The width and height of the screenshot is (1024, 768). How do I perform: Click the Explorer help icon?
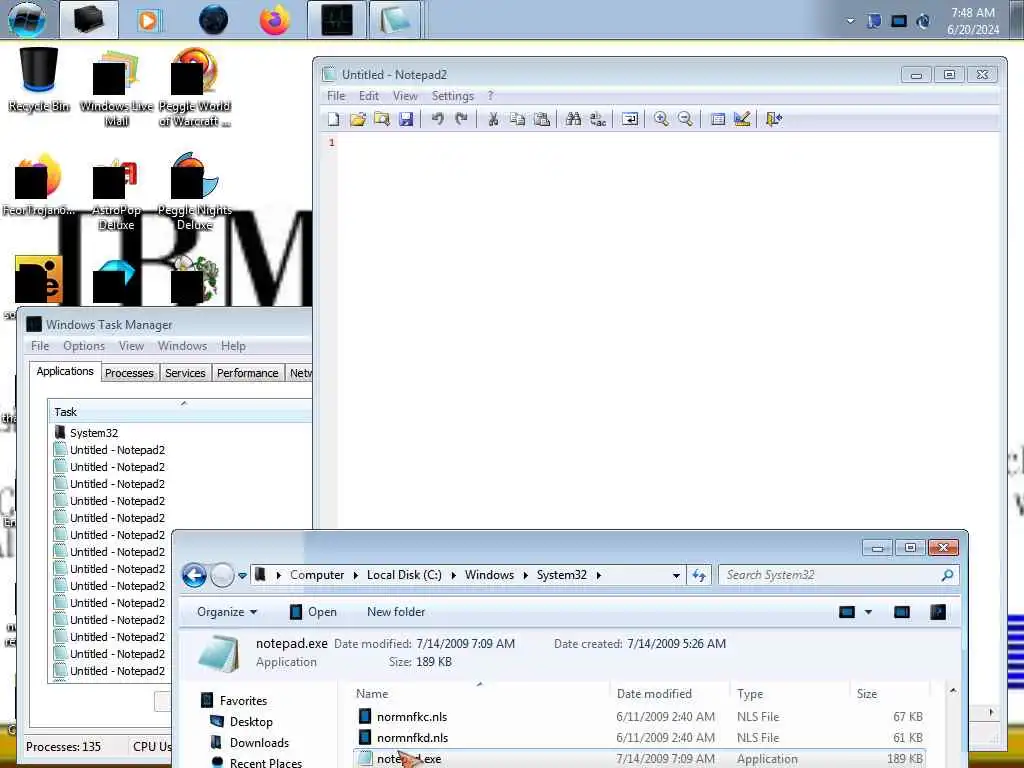point(938,612)
